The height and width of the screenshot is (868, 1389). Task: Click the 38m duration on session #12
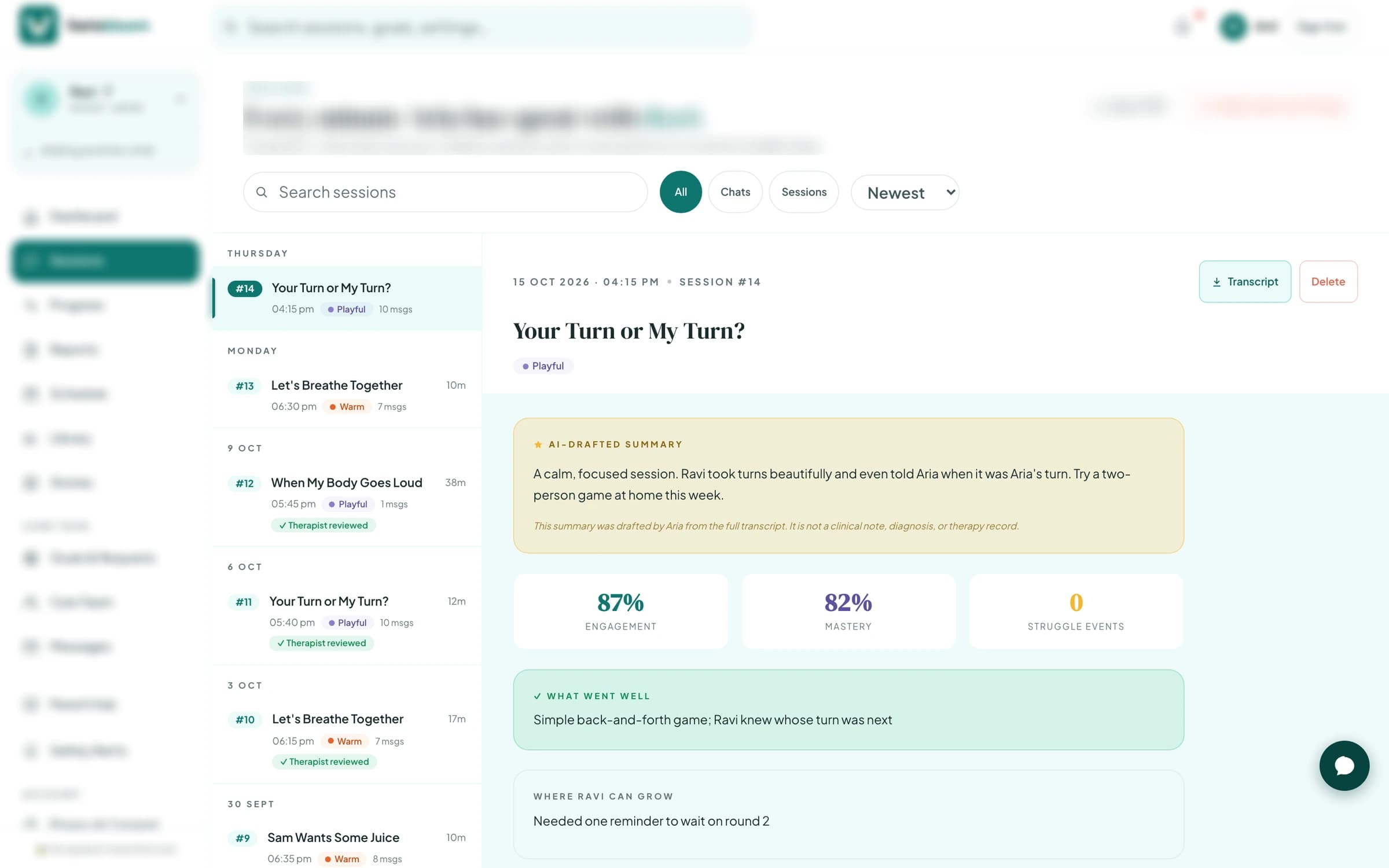click(455, 483)
